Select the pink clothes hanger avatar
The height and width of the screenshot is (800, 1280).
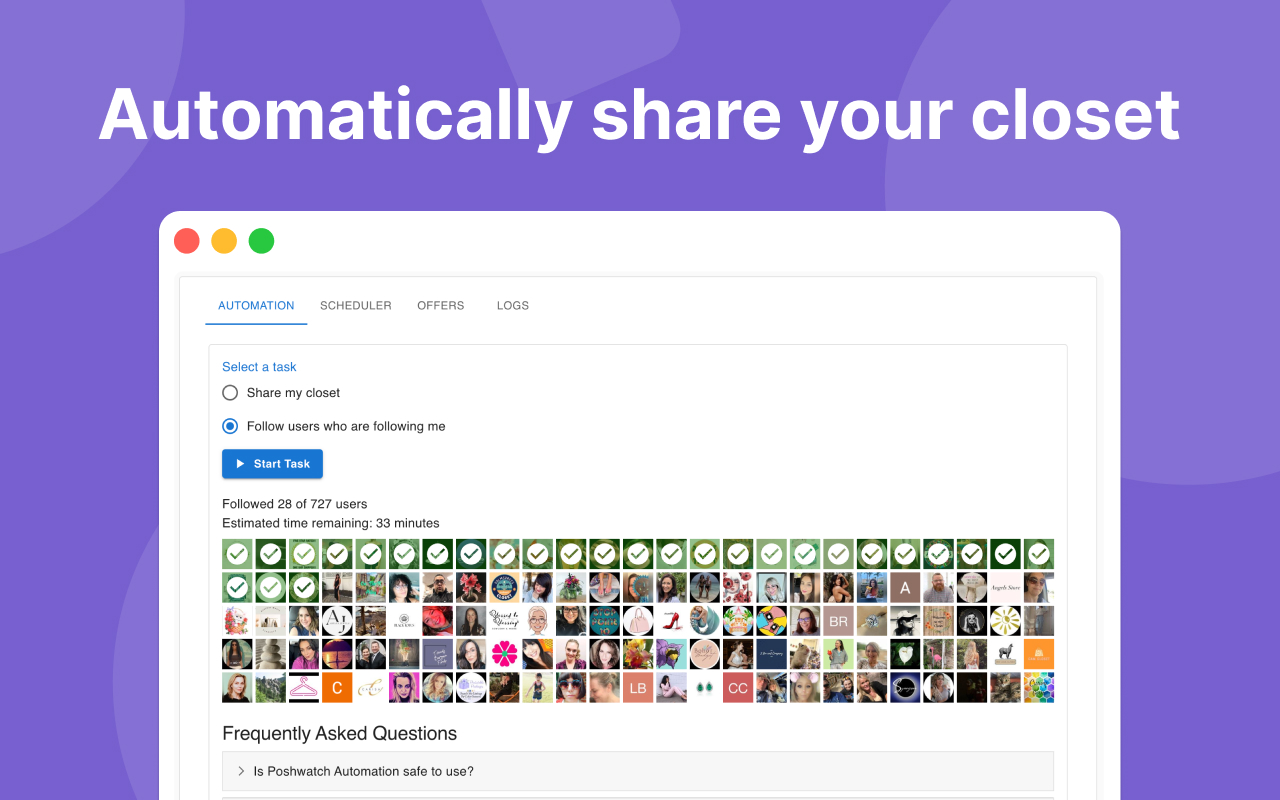[304, 687]
